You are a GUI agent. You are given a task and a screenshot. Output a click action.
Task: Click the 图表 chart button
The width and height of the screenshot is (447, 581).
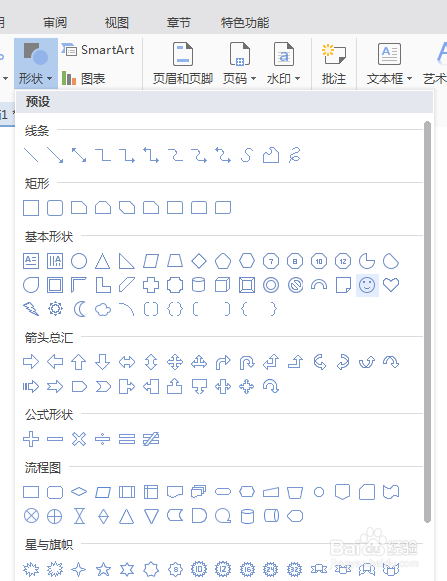pyautogui.click(x=84, y=79)
